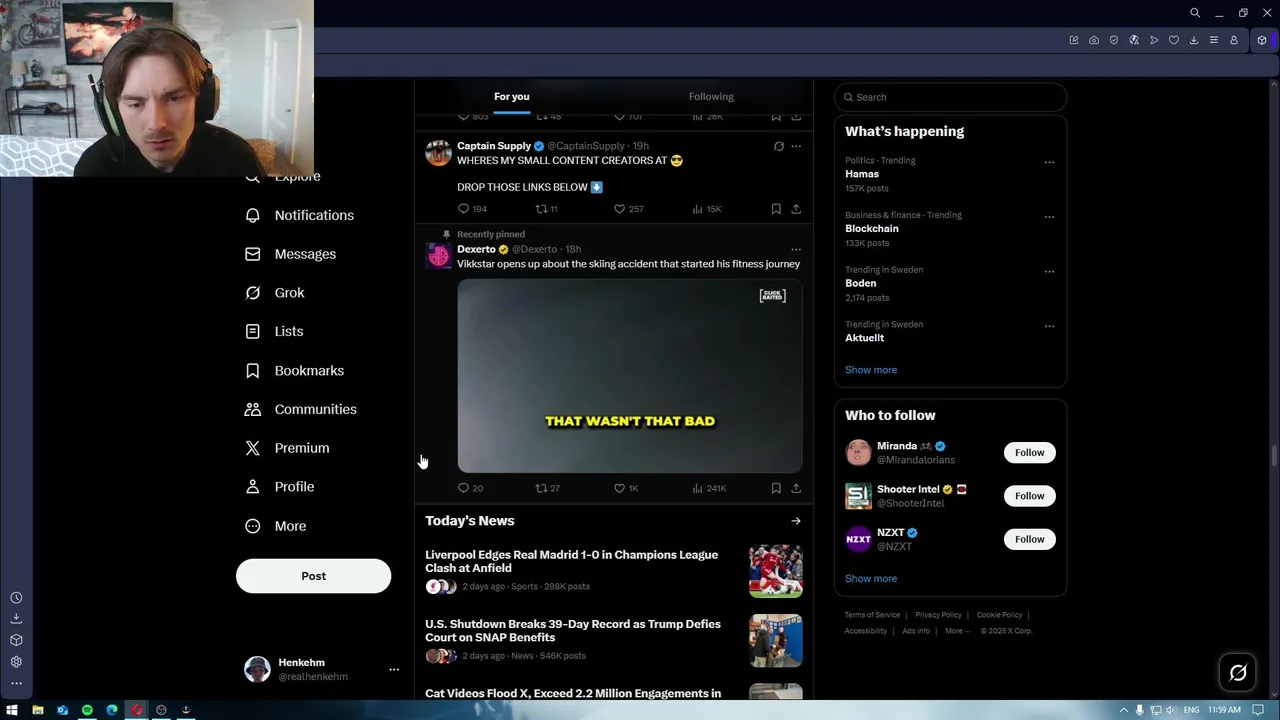Viewport: 1280px width, 720px height.
Task: Open the Notifications bell icon
Action: [253, 215]
